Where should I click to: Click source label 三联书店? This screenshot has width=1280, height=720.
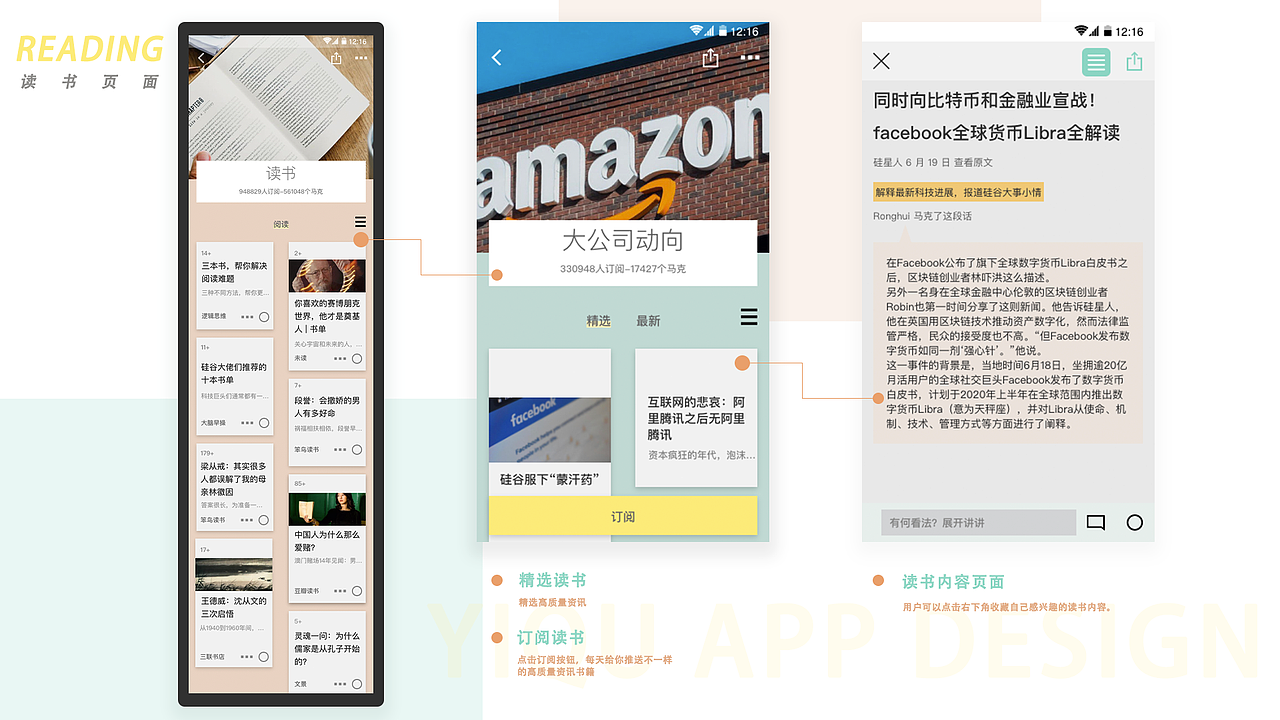[x=213, y=657]
